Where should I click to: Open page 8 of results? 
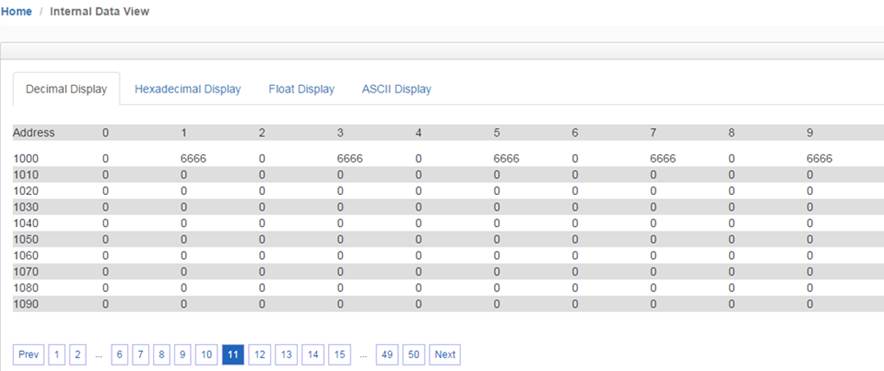point(161,355)
